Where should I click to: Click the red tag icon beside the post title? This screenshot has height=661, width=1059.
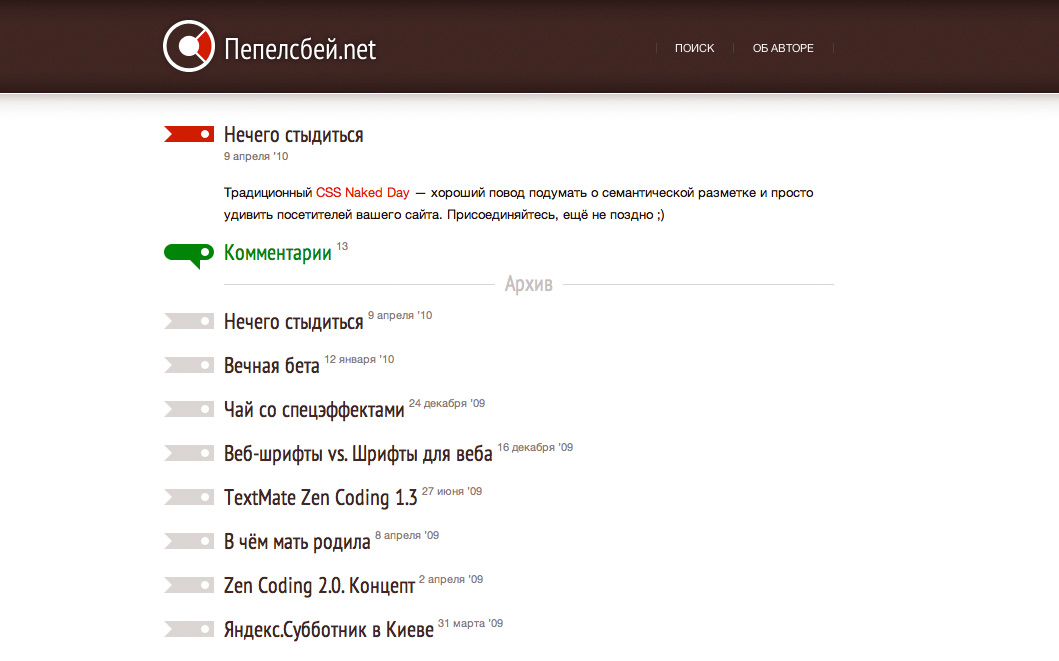tap(189, 133)
